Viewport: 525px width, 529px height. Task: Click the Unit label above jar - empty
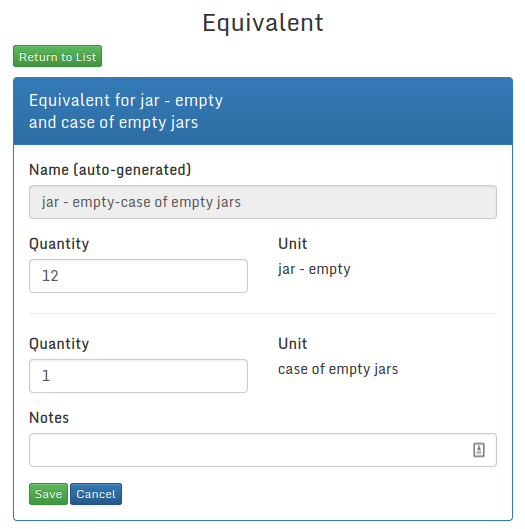pyautogui.click(x=293, y=244)
